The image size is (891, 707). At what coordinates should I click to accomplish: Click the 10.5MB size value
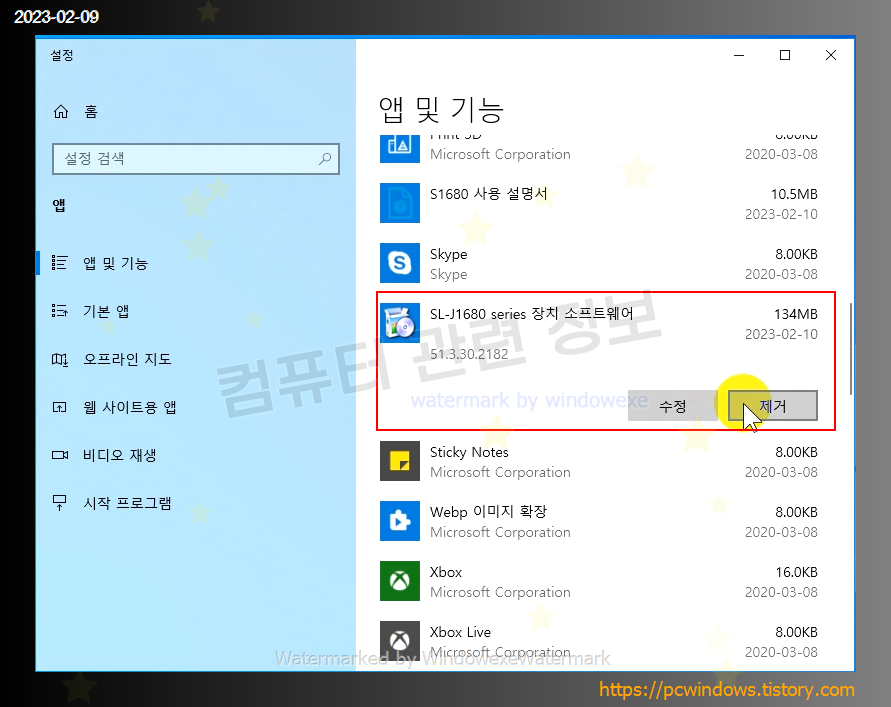point(794,194)
